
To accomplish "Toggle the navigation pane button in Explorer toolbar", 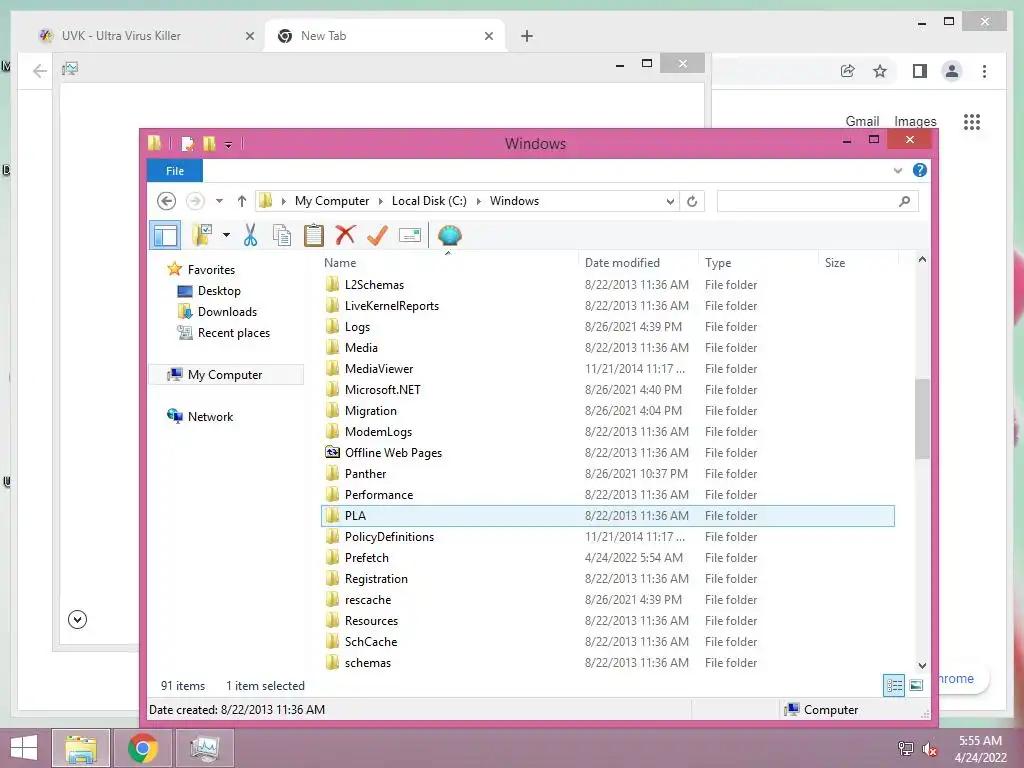I will [x=165, y=235].
